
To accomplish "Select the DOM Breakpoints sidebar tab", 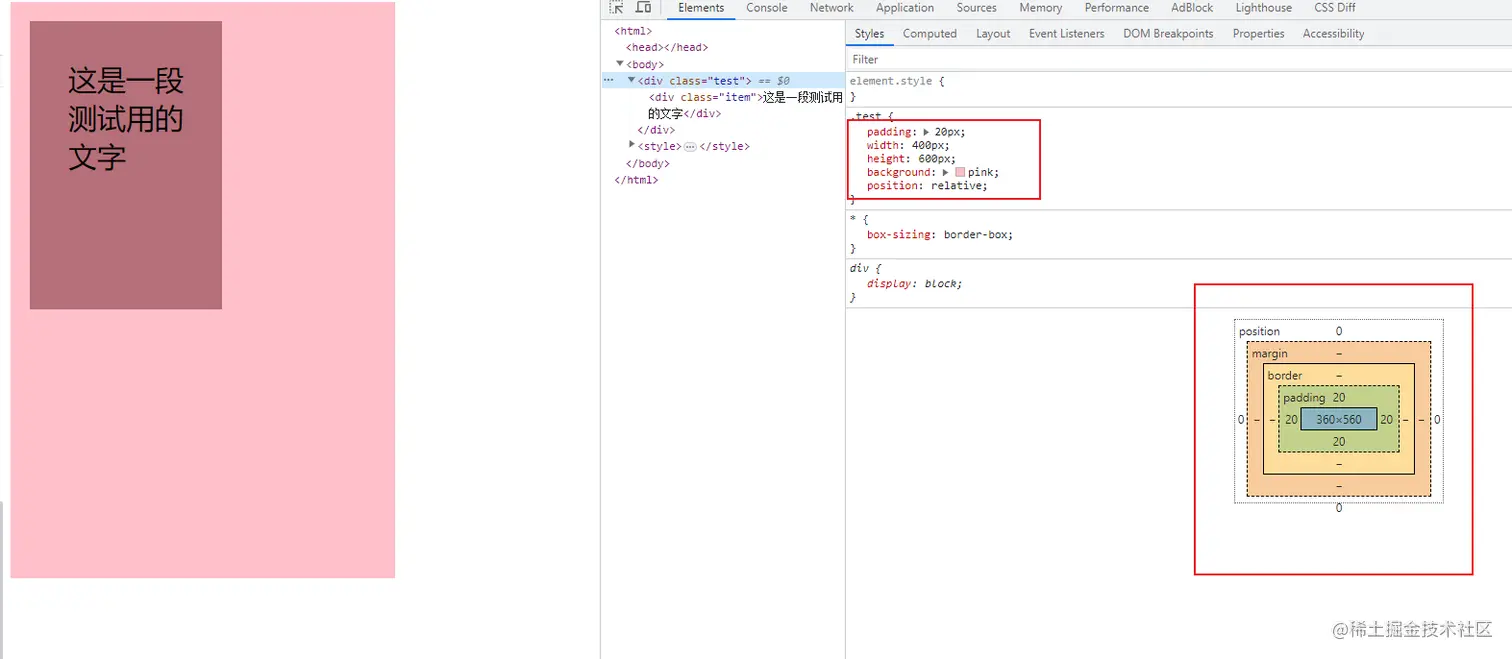I will (x=1168, y=34).
